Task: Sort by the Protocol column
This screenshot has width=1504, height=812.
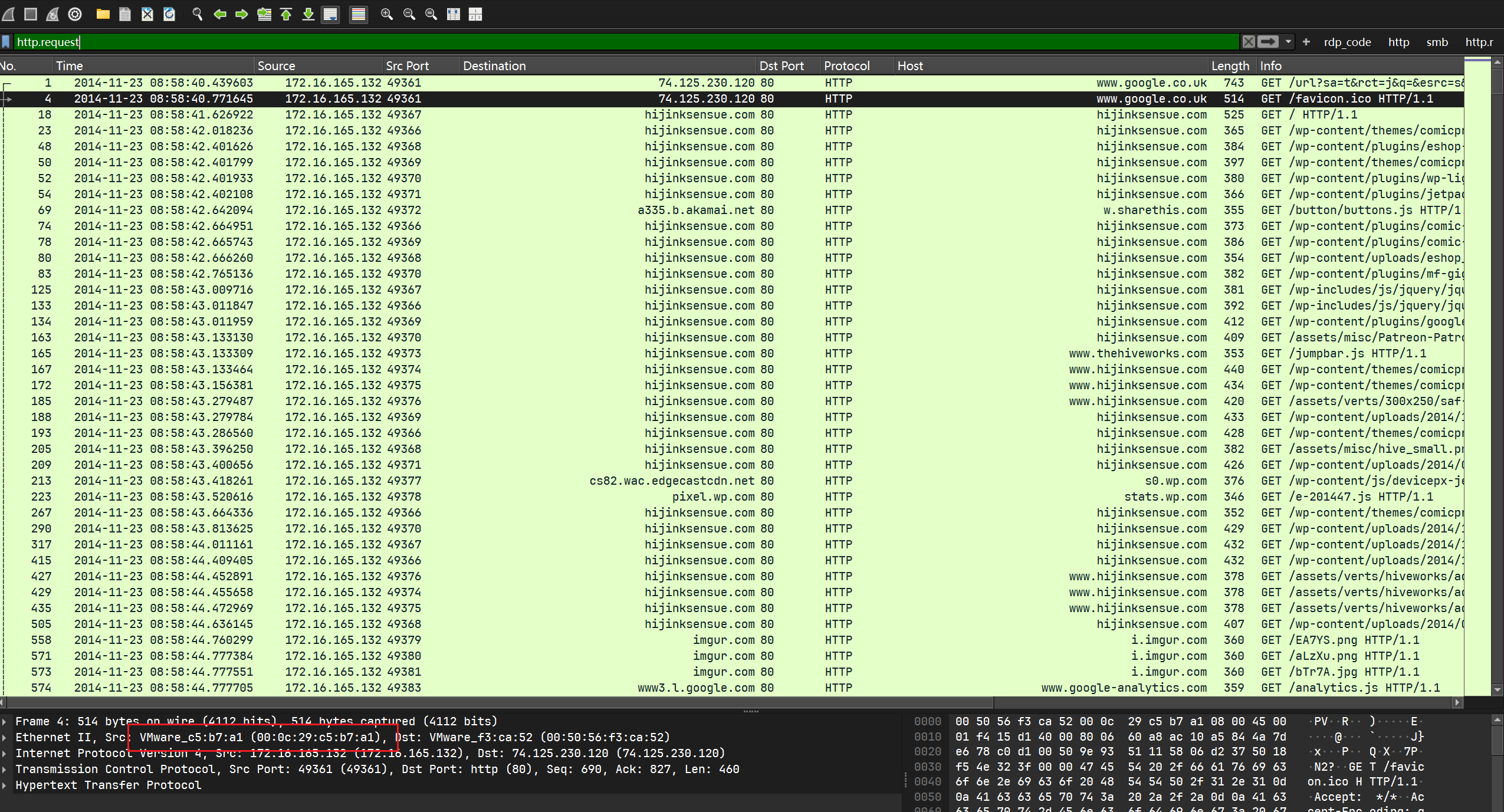Action: point(858,66)
